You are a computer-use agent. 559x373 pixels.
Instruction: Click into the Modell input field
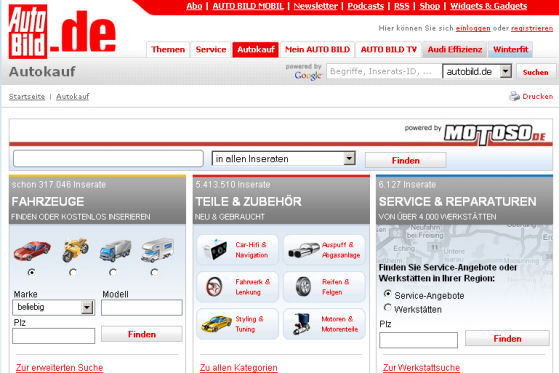tap(142, 307)
